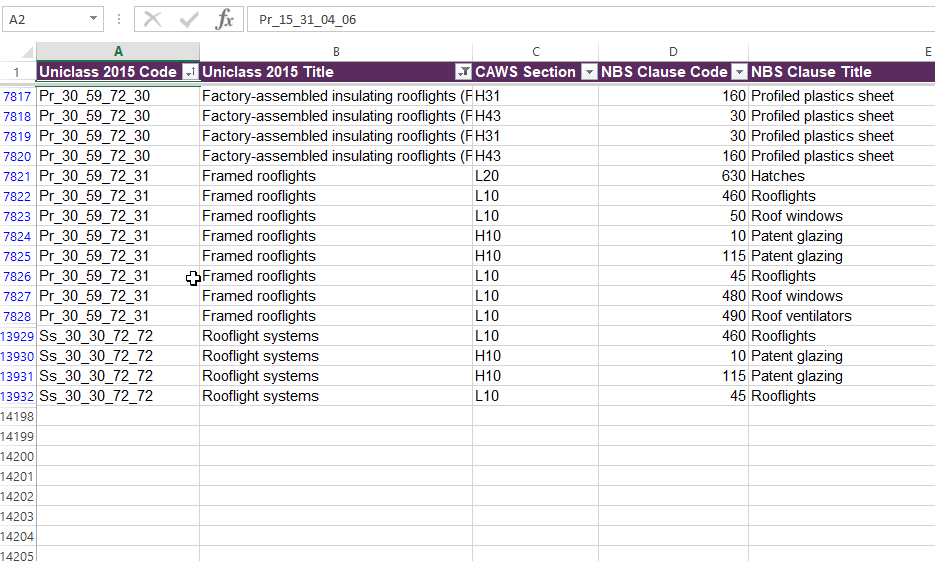
Task: Select row header 14198
Action: [x=17, y=416]
